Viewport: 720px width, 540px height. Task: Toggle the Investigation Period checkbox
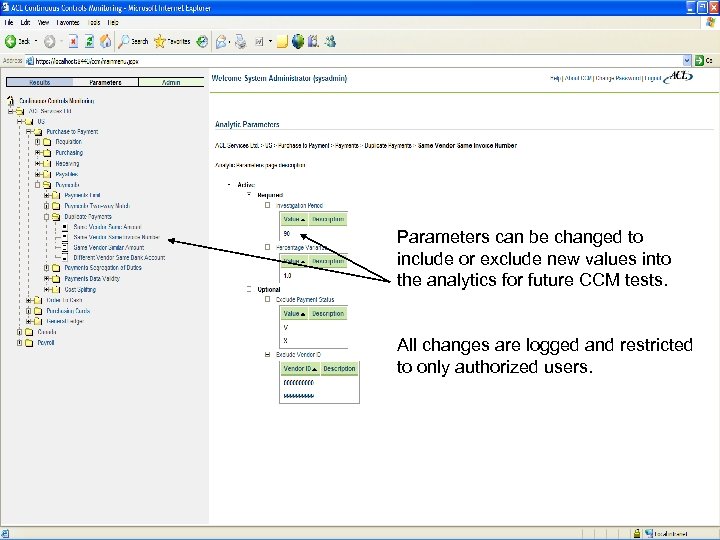coord(268,205)
